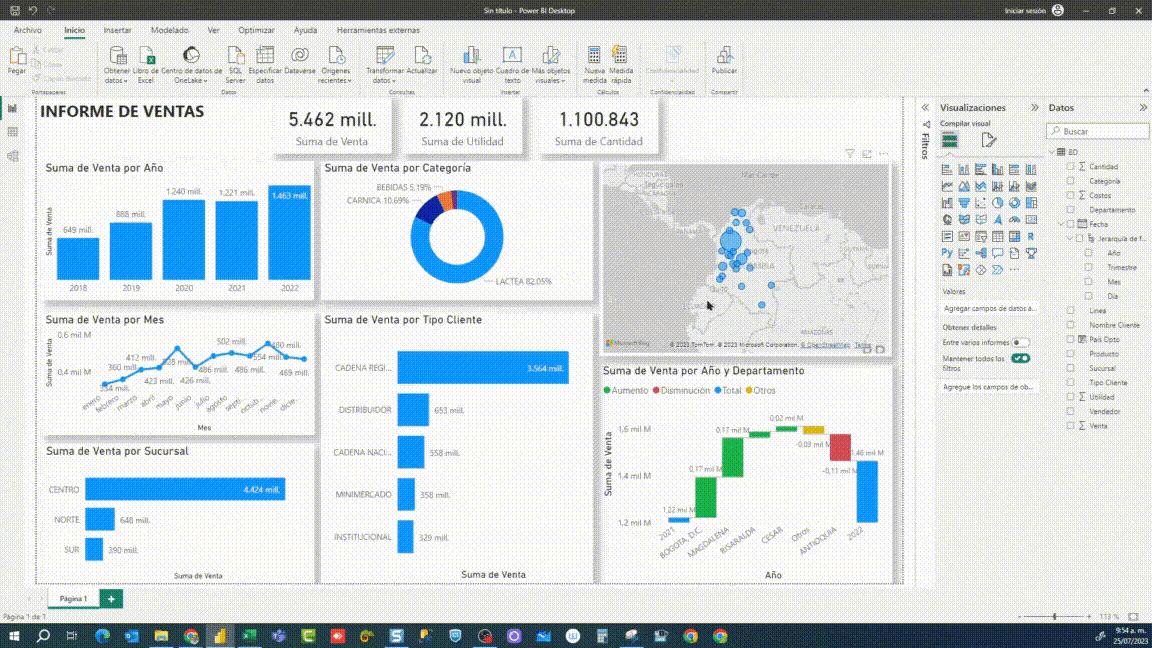Collapse the Fecha field tree
This screenshot has width=1152, height=648.
1059,225
